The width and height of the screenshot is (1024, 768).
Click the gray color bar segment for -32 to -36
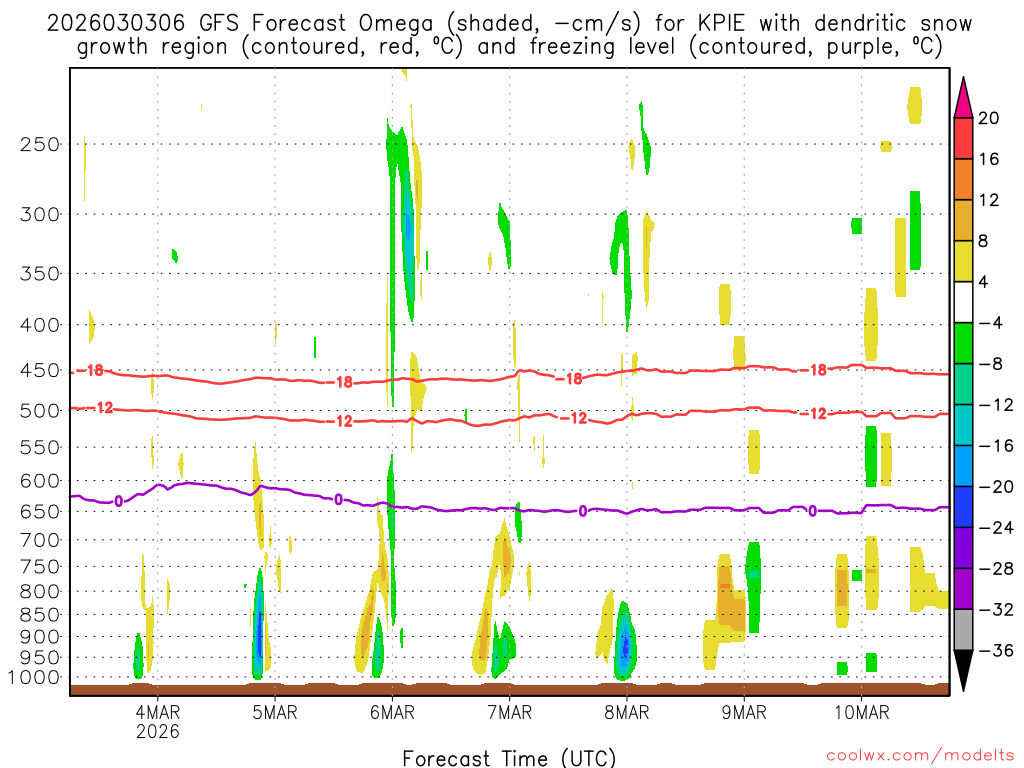(963, 630)
